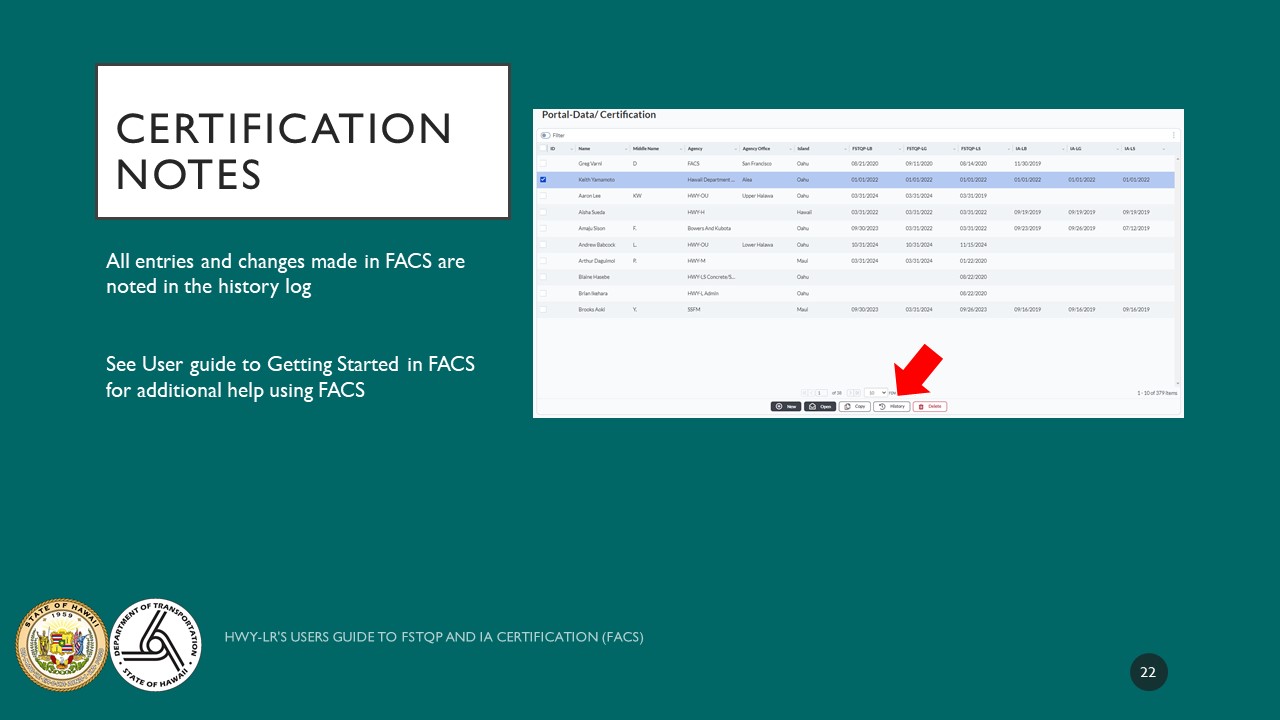Click the name Brian Ikehara
This screenshot has height=720, width=1280.
pos(593,293)
